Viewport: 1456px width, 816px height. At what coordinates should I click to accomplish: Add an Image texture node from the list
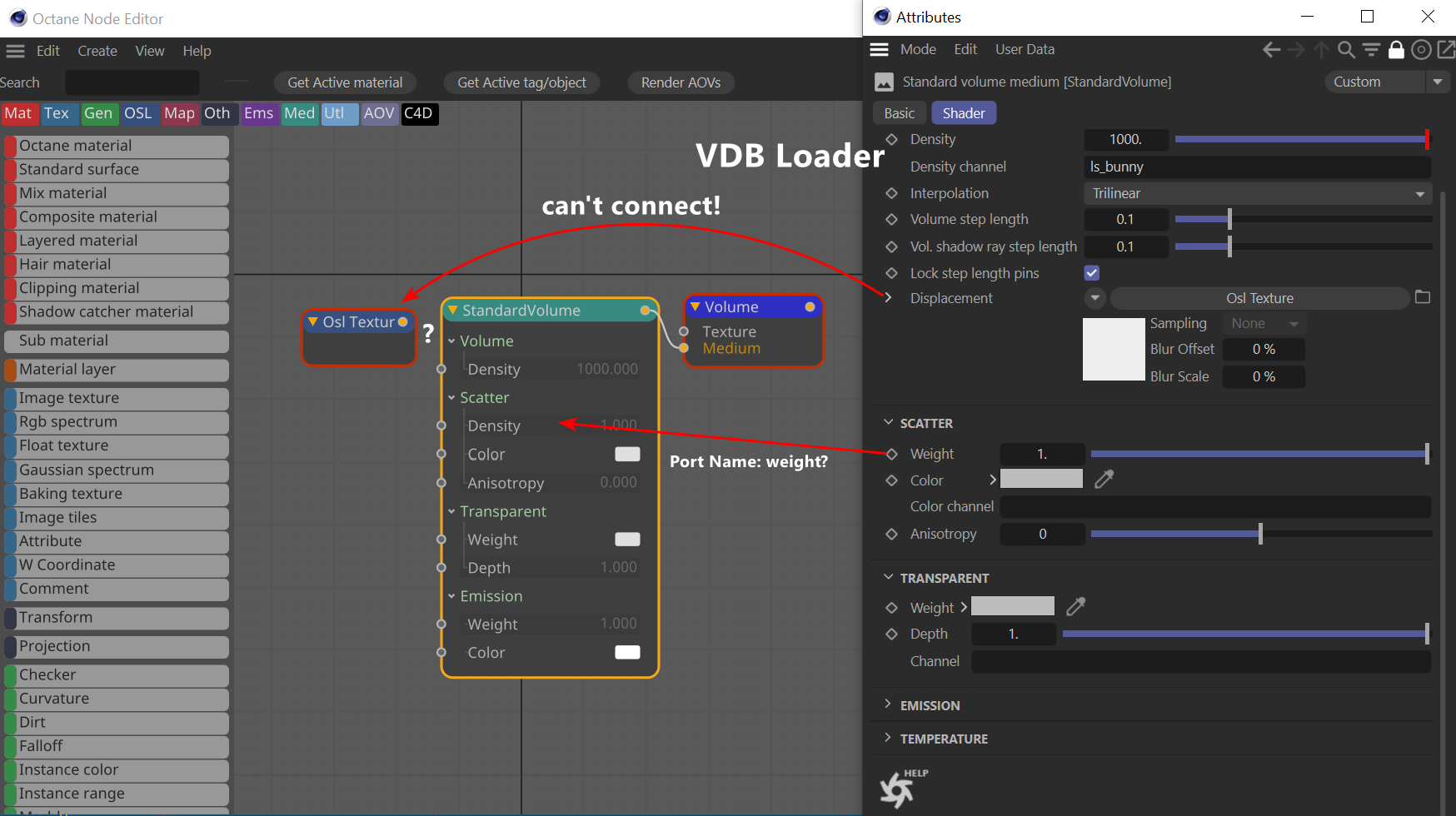coord(117,398)
